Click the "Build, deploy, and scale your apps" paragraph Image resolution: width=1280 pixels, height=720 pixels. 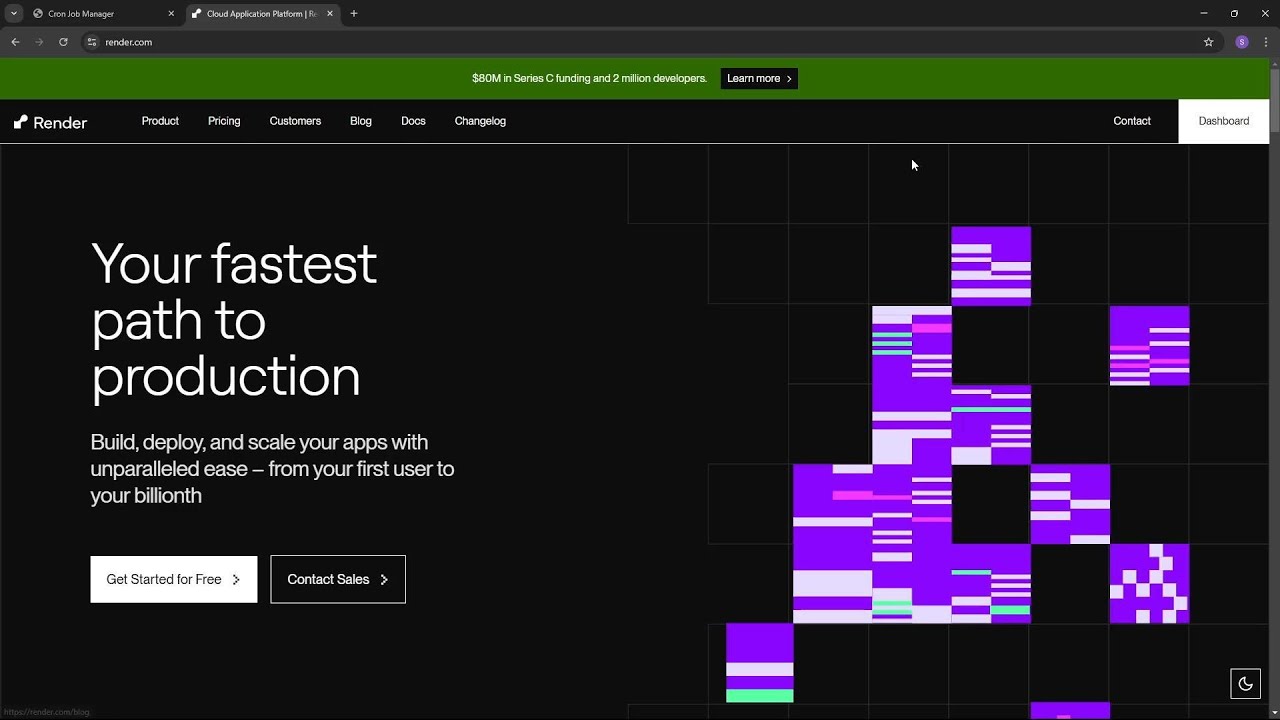click(272, 469)
